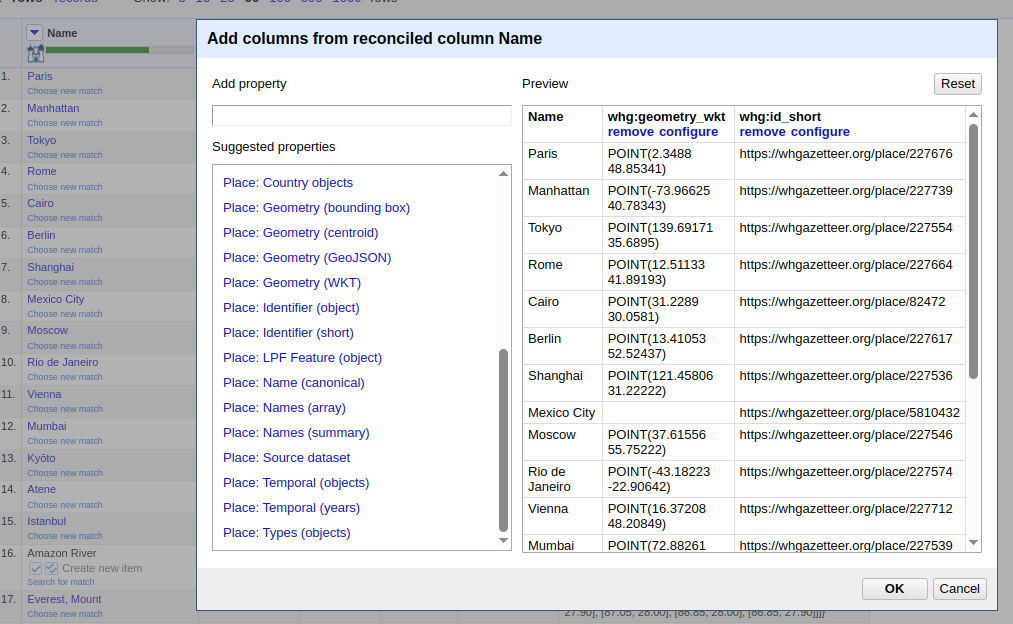Select Place: Geometry (GeoJSON) property

(x=306, y=258)
